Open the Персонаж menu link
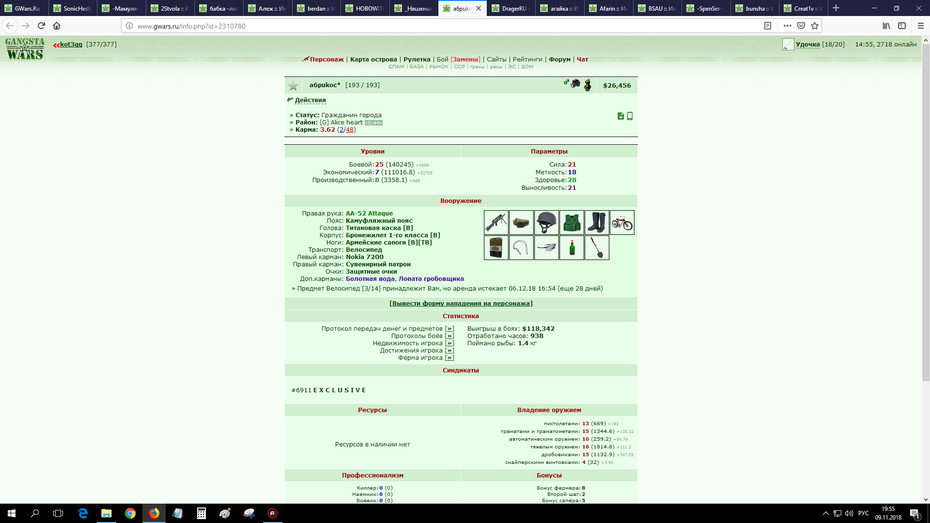Image resolution: width=930 pixels, height=523 pixels. click(x=326, y=59)
